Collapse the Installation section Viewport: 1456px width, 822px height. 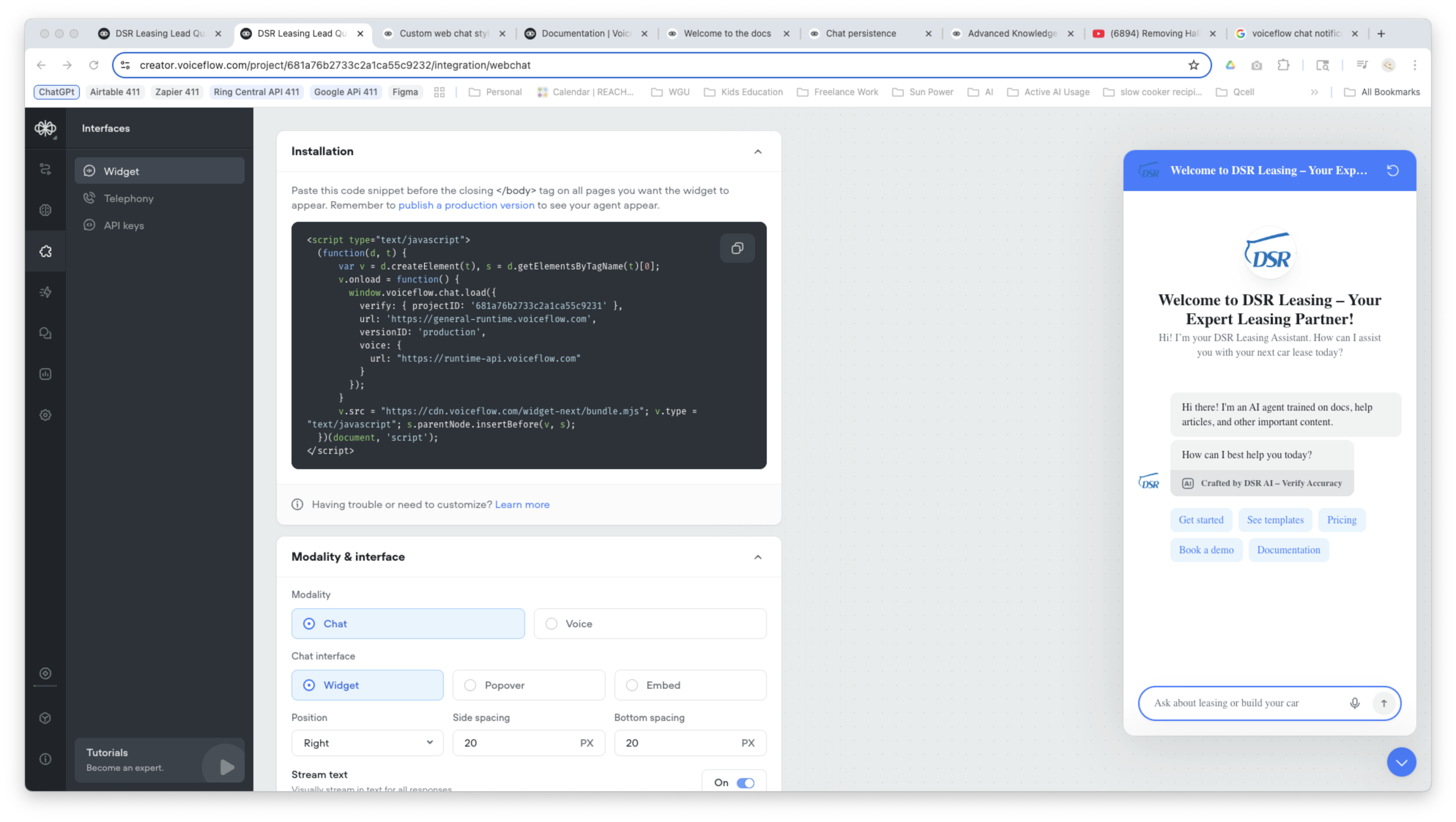point(757,152)
